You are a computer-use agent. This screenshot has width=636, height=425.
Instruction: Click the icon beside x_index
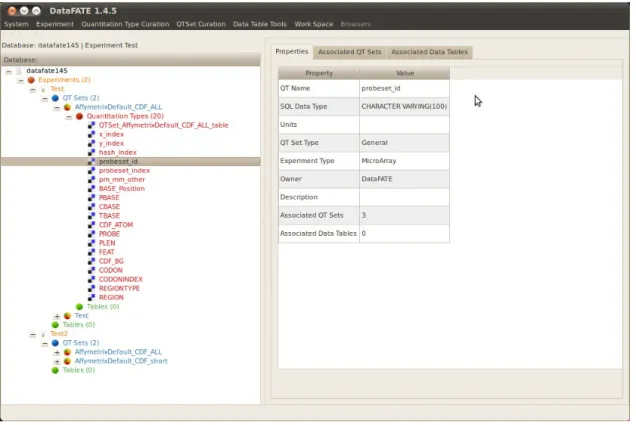(x=92, y=134)
